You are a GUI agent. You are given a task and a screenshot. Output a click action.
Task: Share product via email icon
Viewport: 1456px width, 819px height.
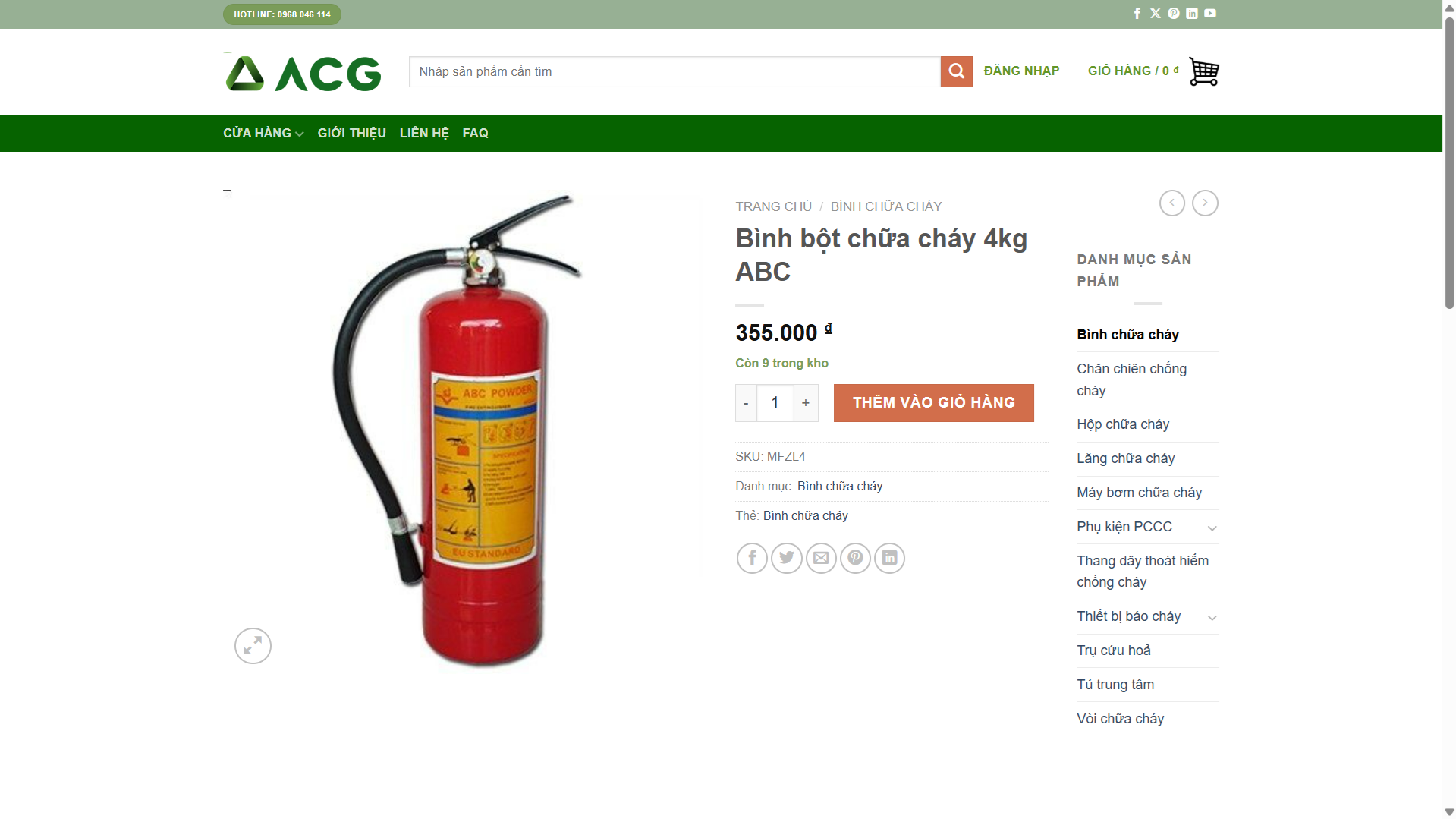pyautogui.click(x=821, y=559)
